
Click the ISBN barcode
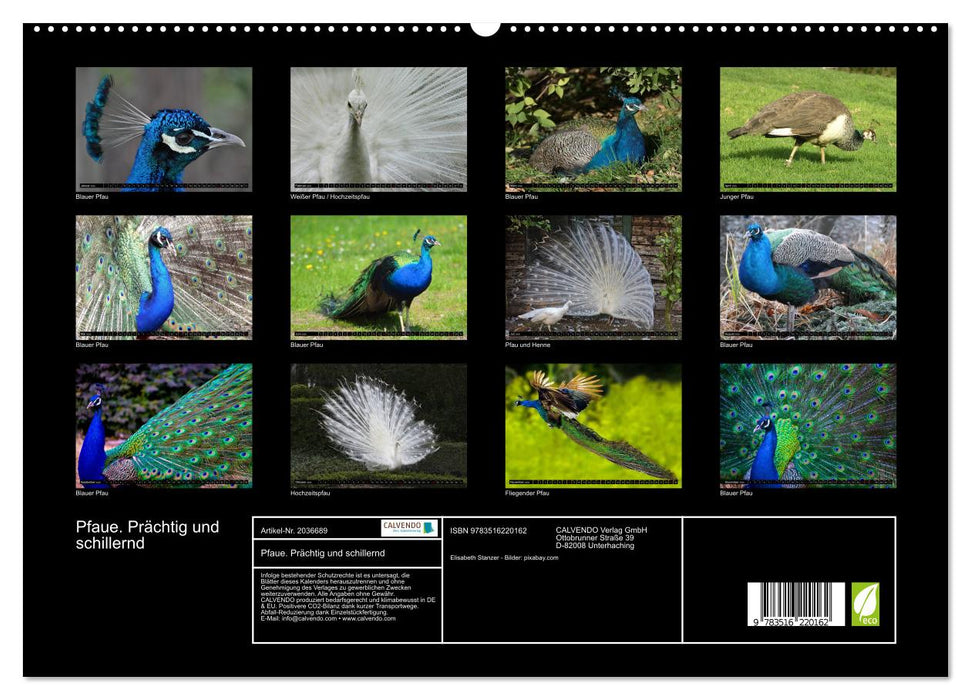pyautogui.click(x=796, y=606)
